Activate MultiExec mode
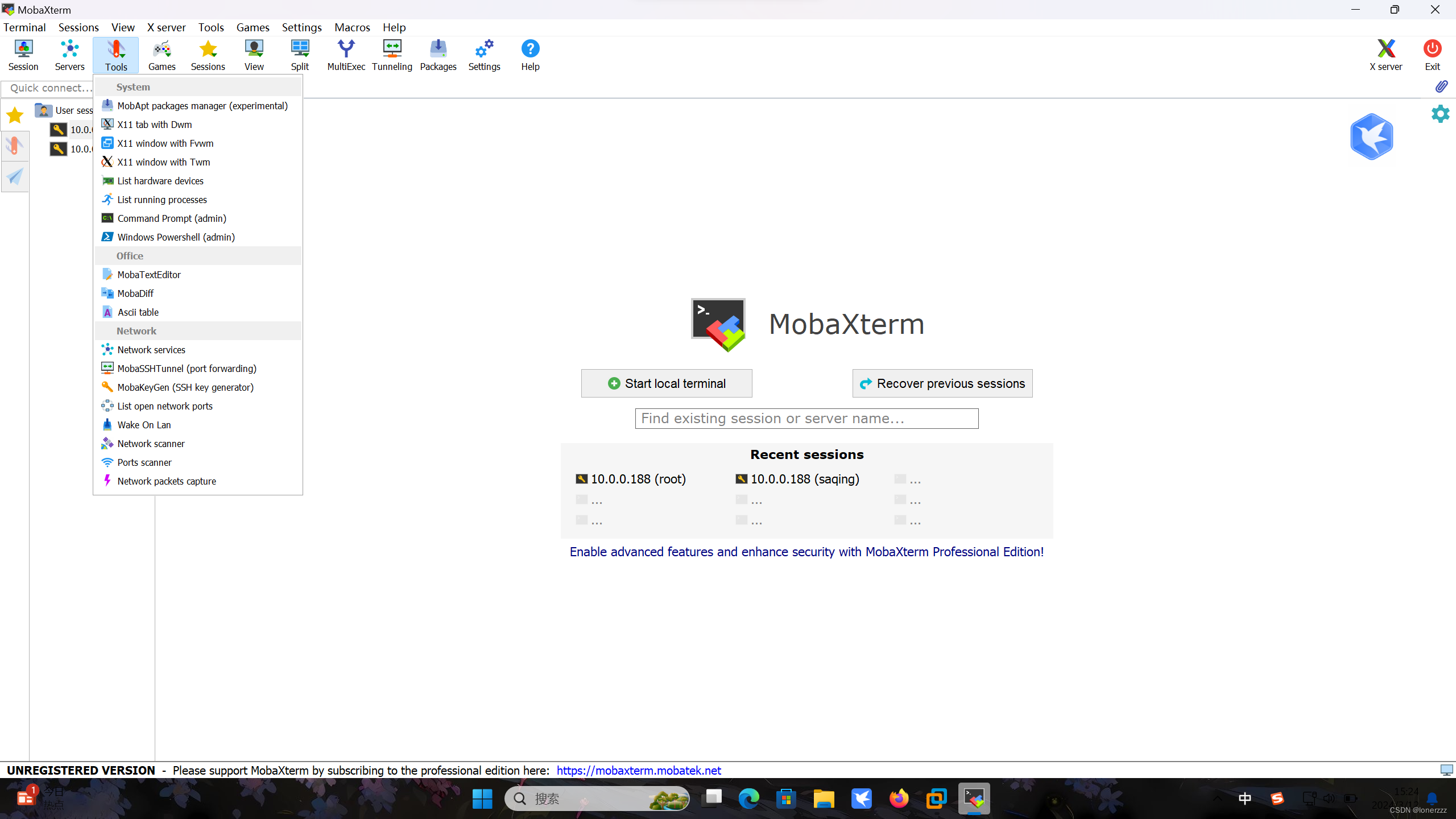The height and width of the screenshot is (819, 1456). (x=346, y=55)
